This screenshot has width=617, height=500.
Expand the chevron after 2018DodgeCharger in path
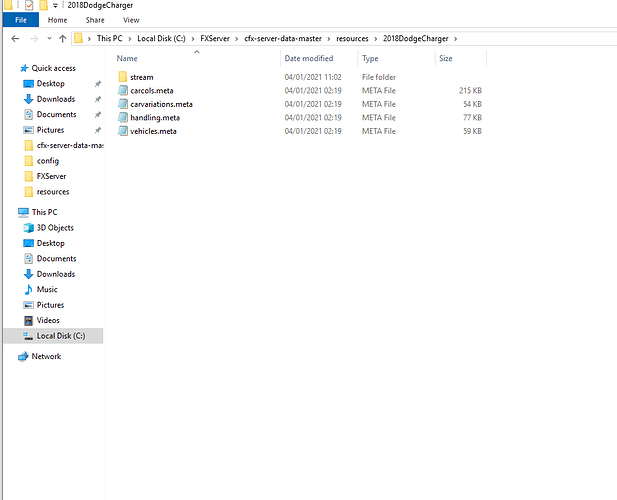coord(456,39)
